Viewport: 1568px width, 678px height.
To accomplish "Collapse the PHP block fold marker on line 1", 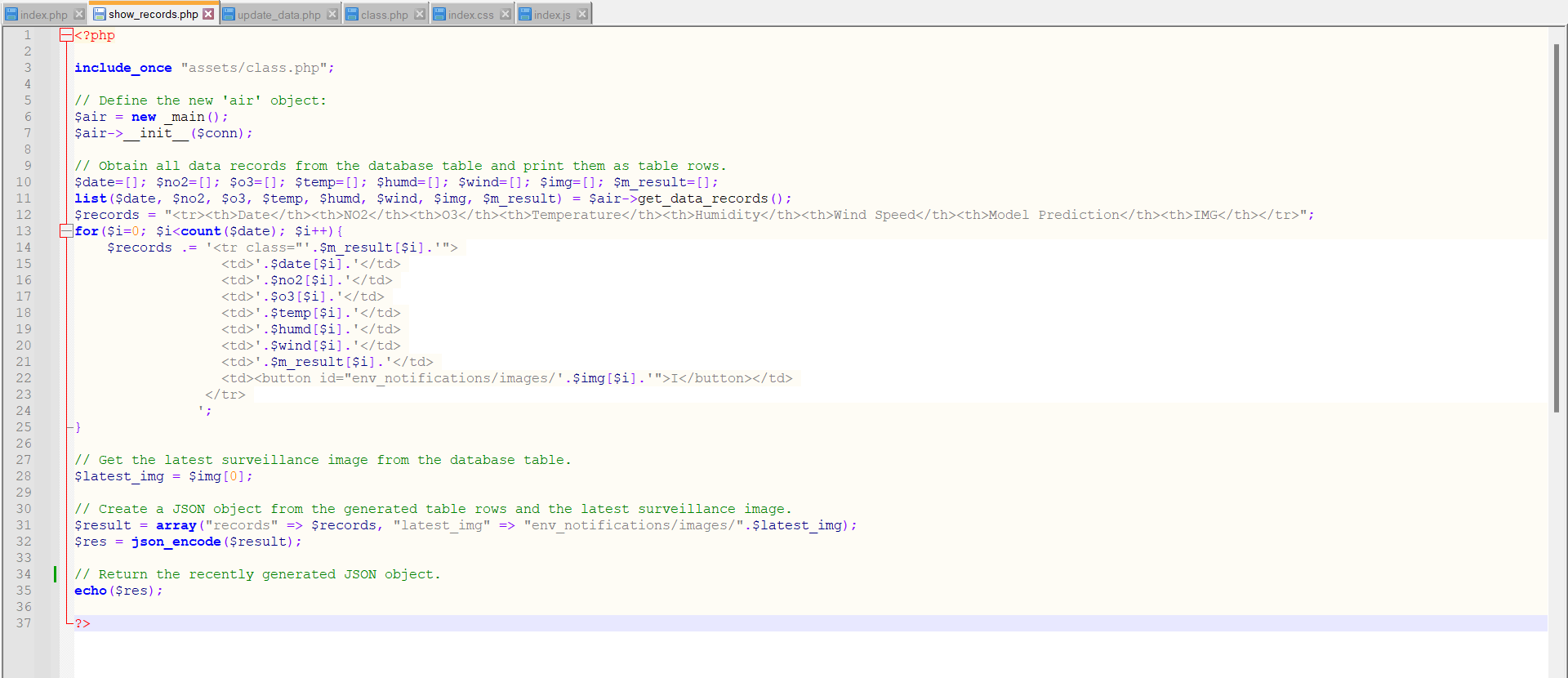I will pos(66,35).
